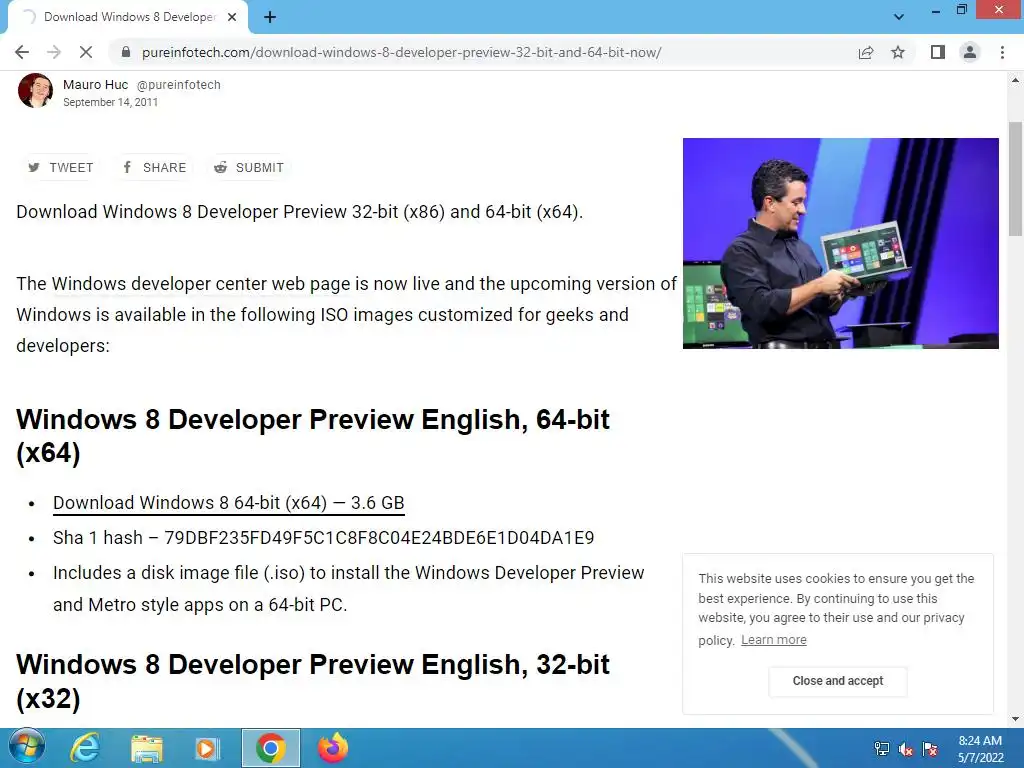Viewport: 1024px width, 768px height.
Task: Open Mauro Huc author link
Action: (95, 84)
